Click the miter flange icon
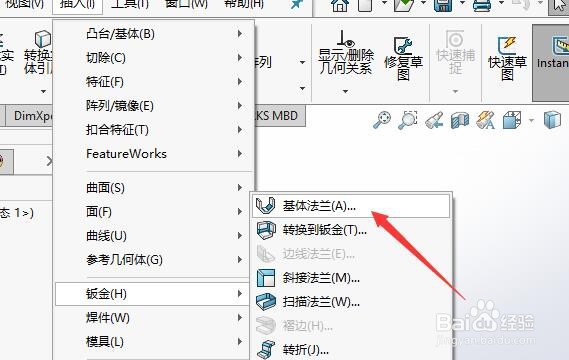 pos(266,278)
